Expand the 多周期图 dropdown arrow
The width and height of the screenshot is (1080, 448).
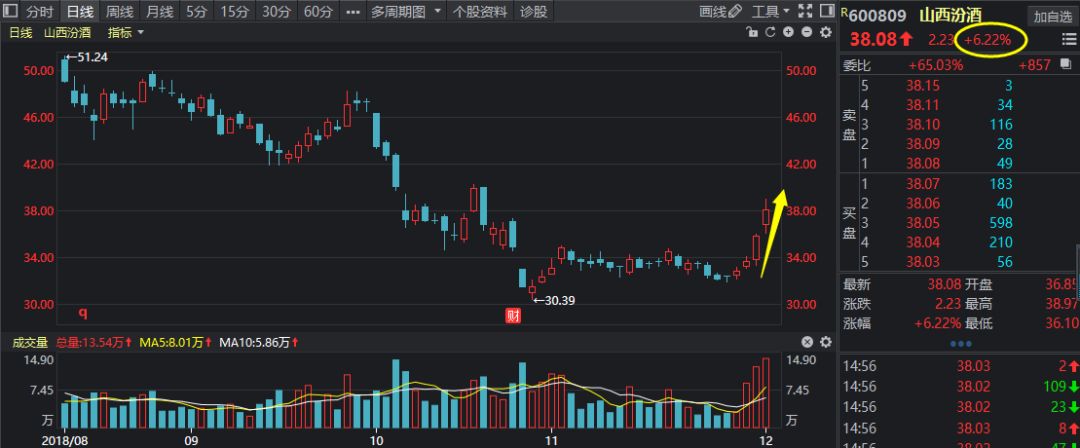click(437, 11)
